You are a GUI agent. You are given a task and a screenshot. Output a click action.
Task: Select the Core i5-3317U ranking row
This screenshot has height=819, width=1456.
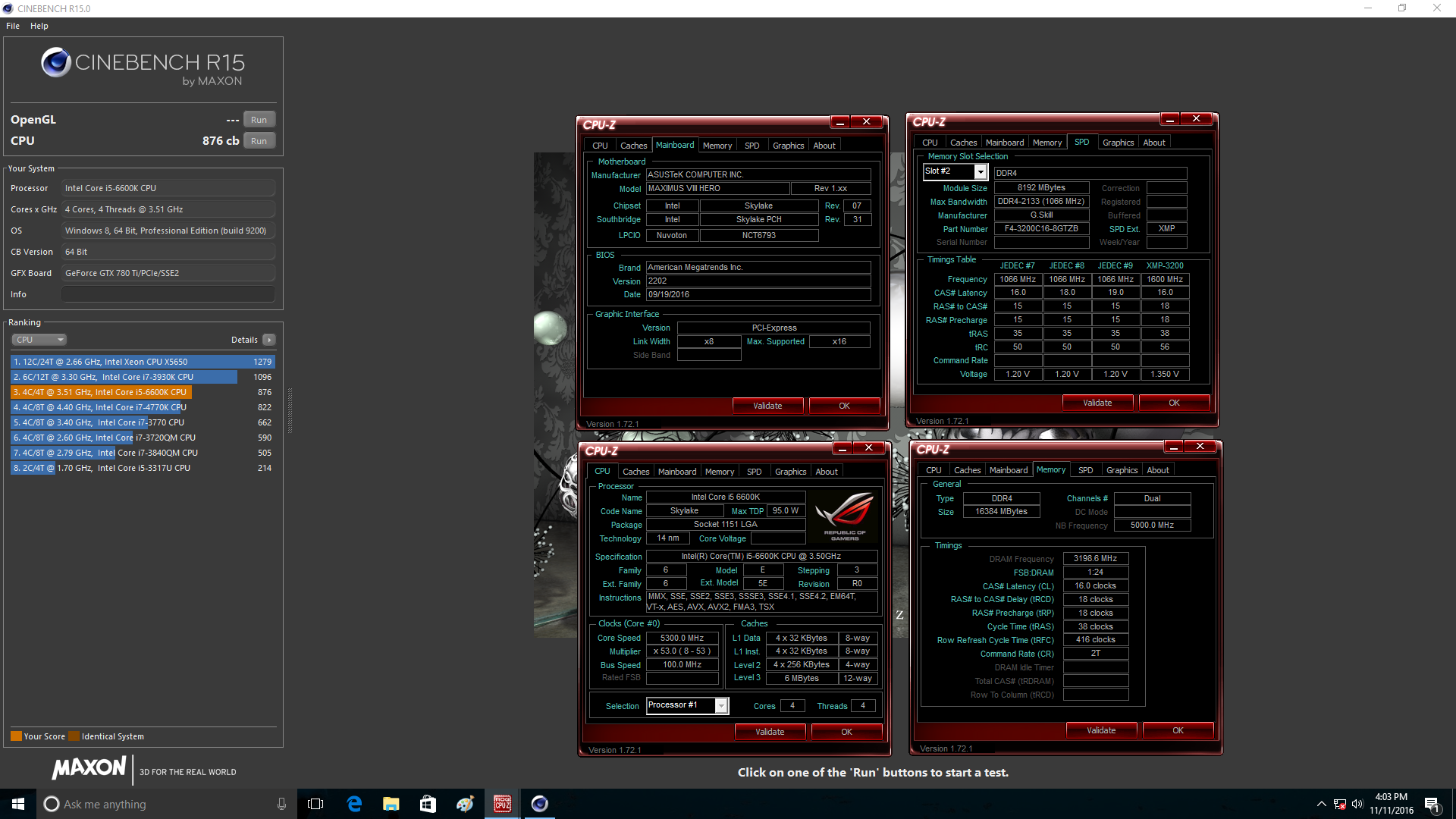143,468
